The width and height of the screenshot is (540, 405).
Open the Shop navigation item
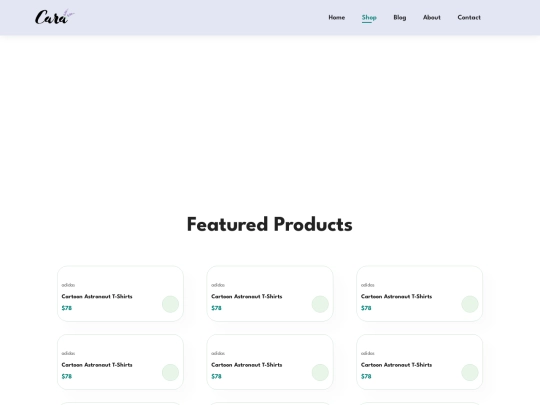pos(369,18)
